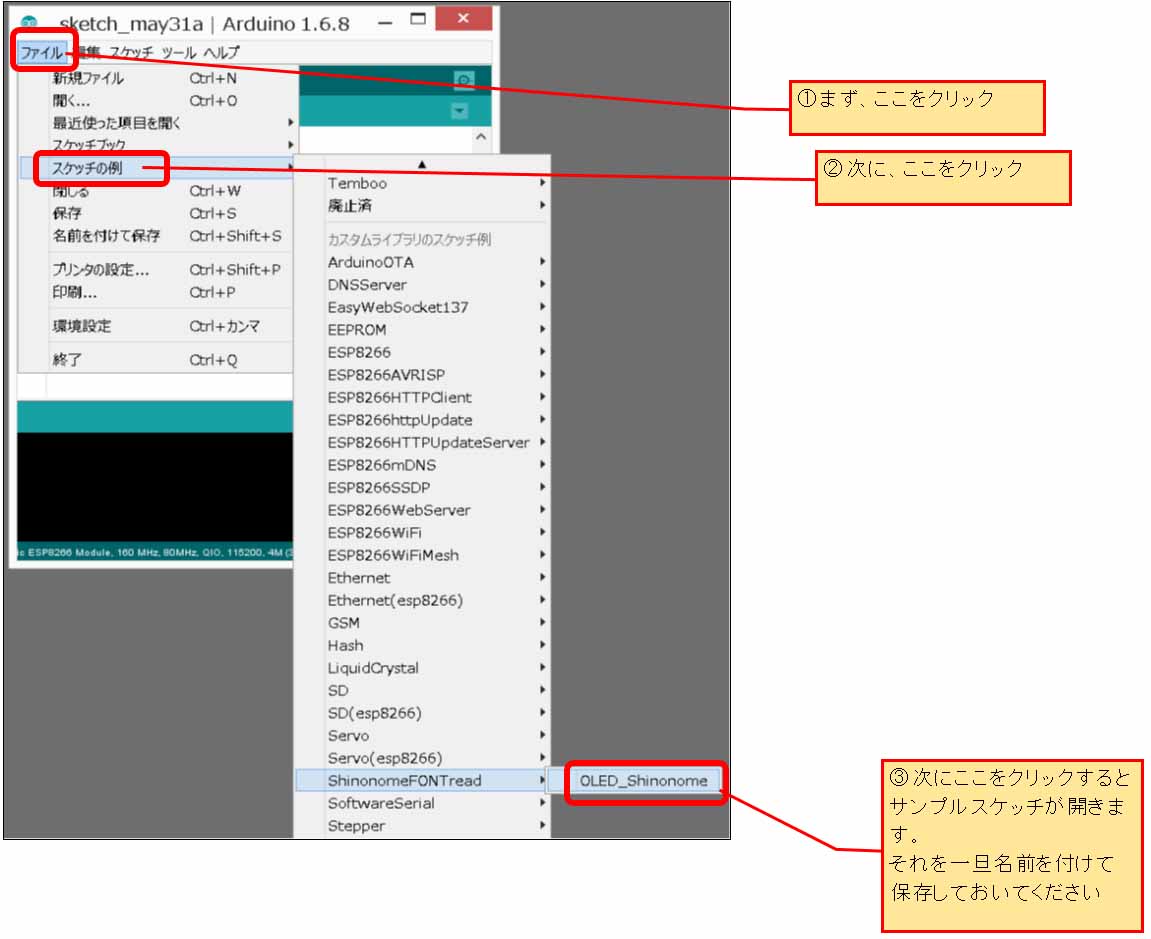Open LiquidCrystal examples entry
The height and width of the screenshot is (939, 1151).
click(x=422, y=668)
